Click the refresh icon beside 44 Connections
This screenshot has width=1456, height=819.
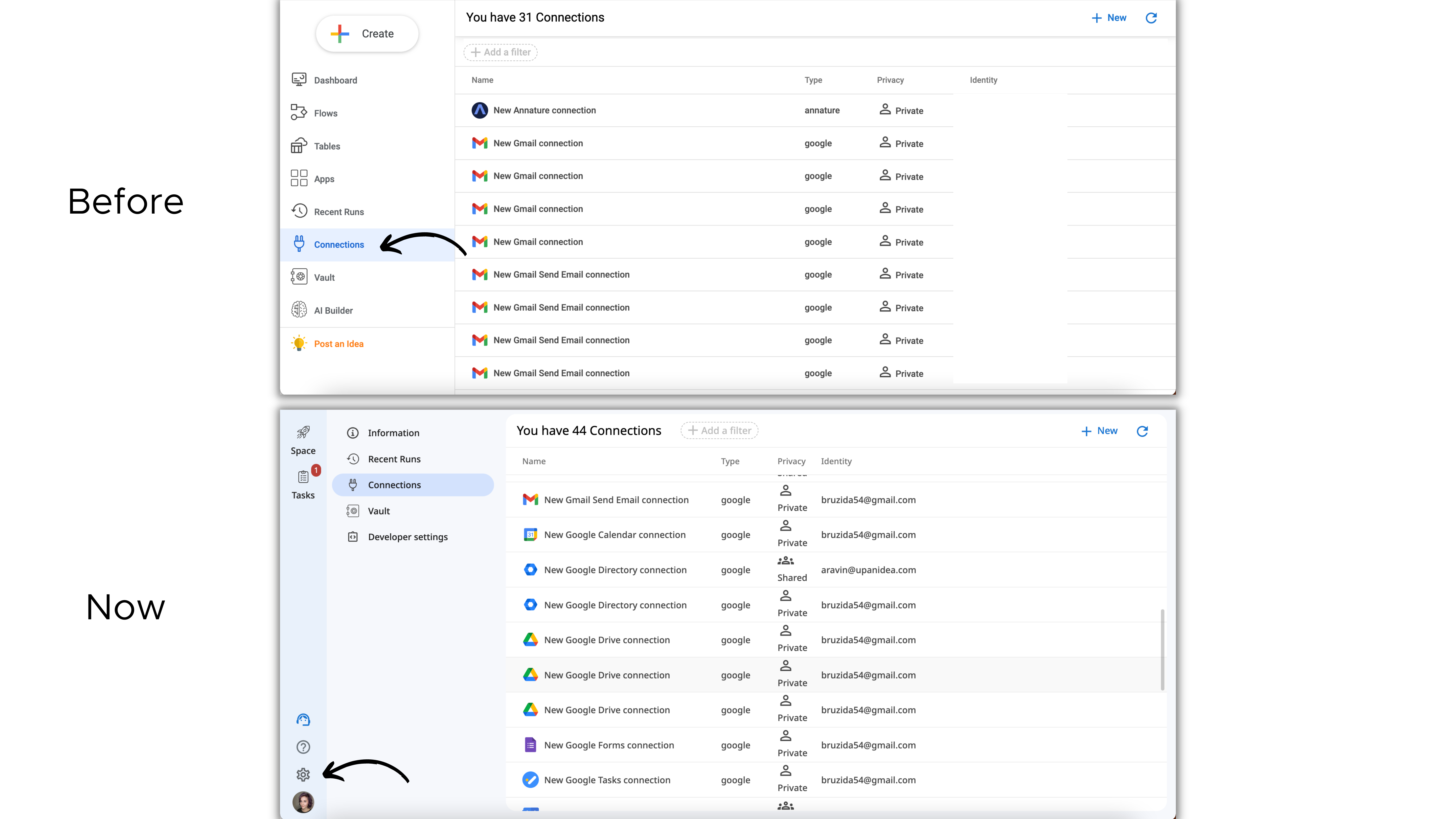coord(1142,431)
